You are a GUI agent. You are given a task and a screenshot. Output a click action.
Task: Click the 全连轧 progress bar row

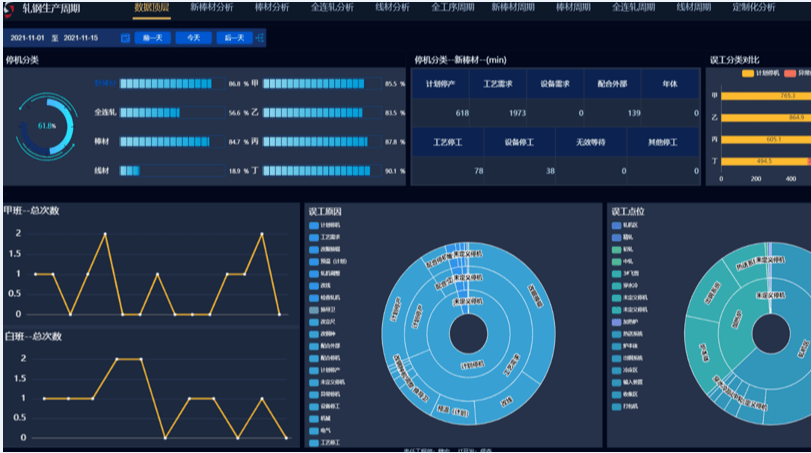point(166,113)
